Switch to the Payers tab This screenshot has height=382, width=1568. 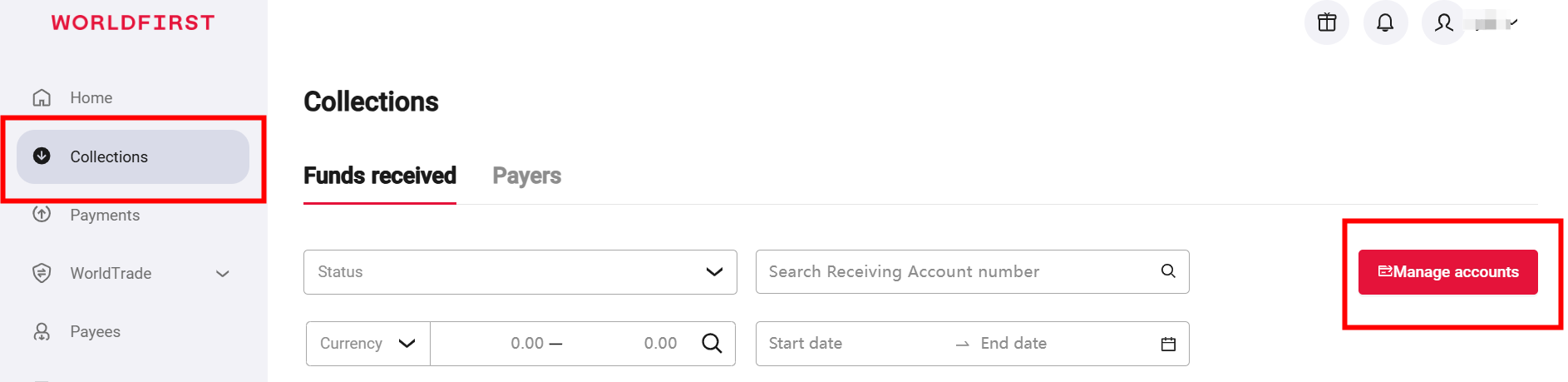point(526,176)
